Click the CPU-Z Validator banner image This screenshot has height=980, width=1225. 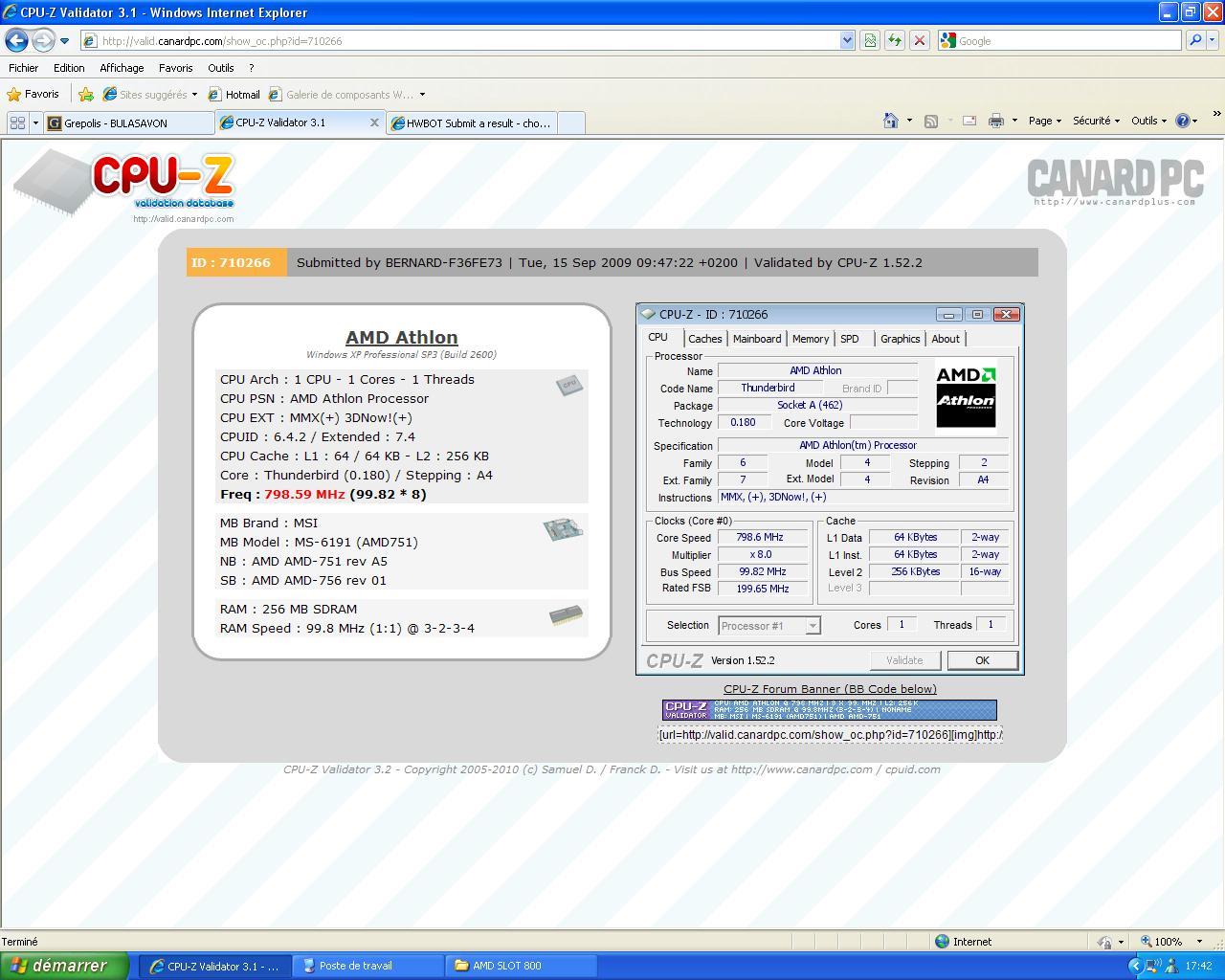pos(830,709)
